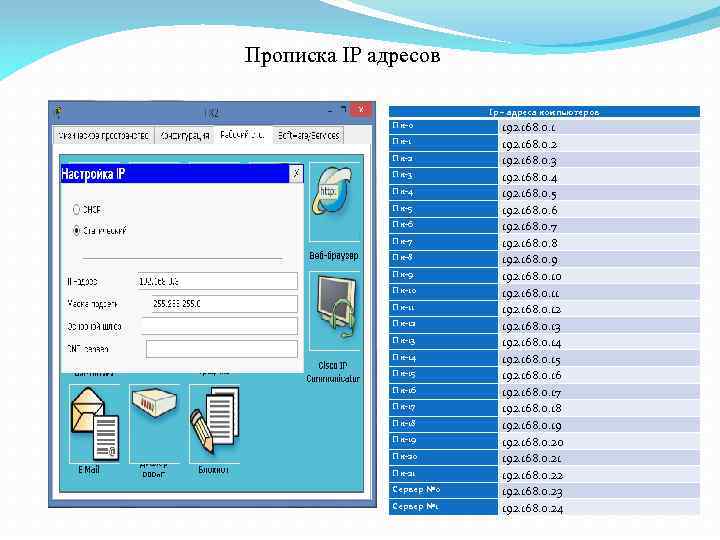Select the Статический radio option

point(77,231)
